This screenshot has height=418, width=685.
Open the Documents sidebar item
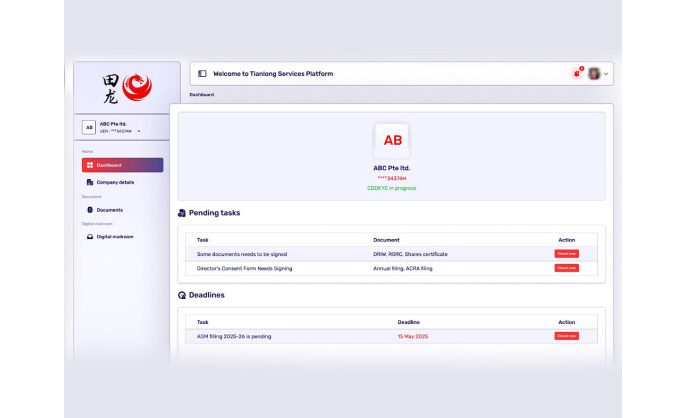[110, 210]
